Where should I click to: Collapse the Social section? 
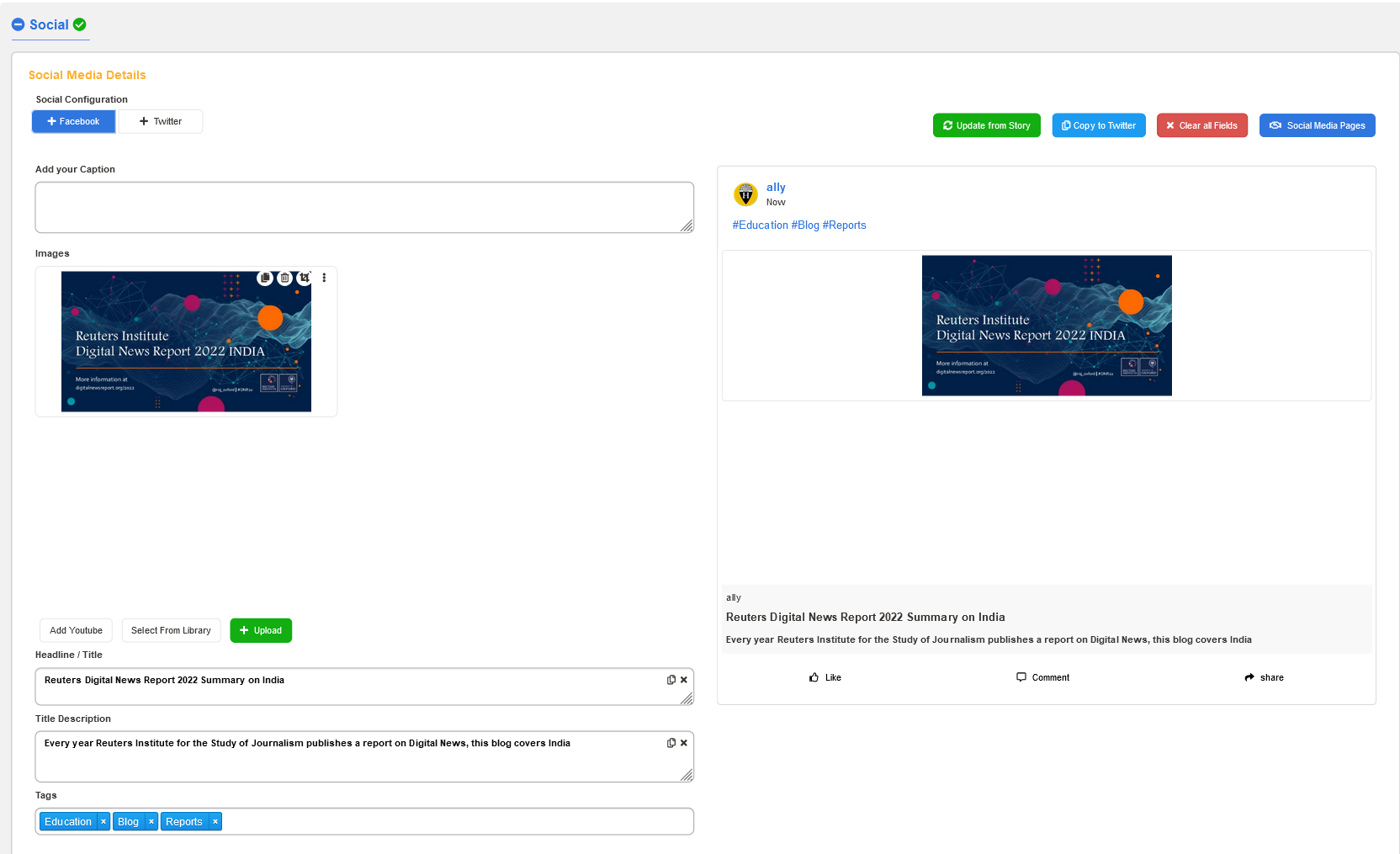click(18, 25)
